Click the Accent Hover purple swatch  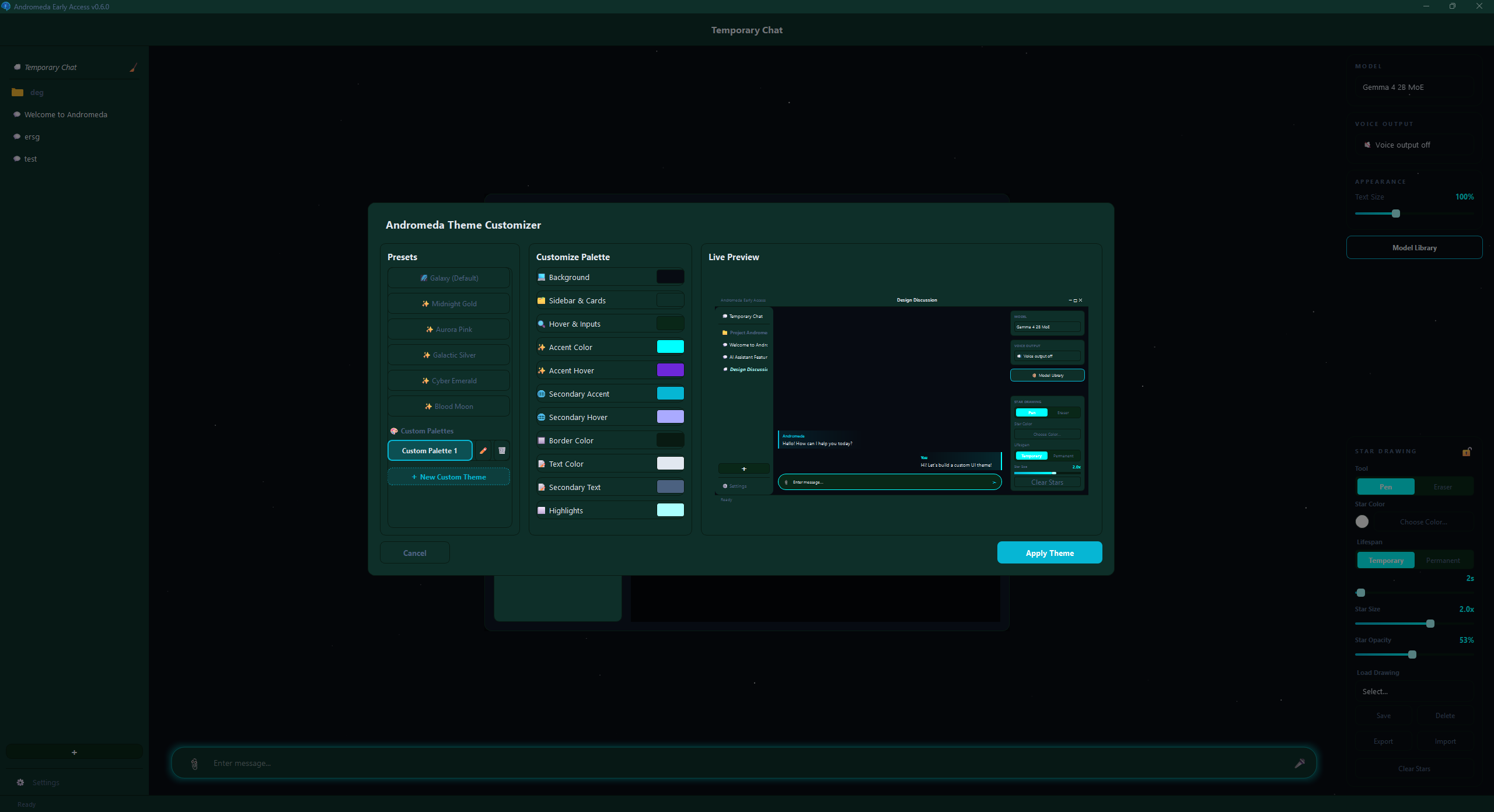pyautogui.click(x=670, y=370)
